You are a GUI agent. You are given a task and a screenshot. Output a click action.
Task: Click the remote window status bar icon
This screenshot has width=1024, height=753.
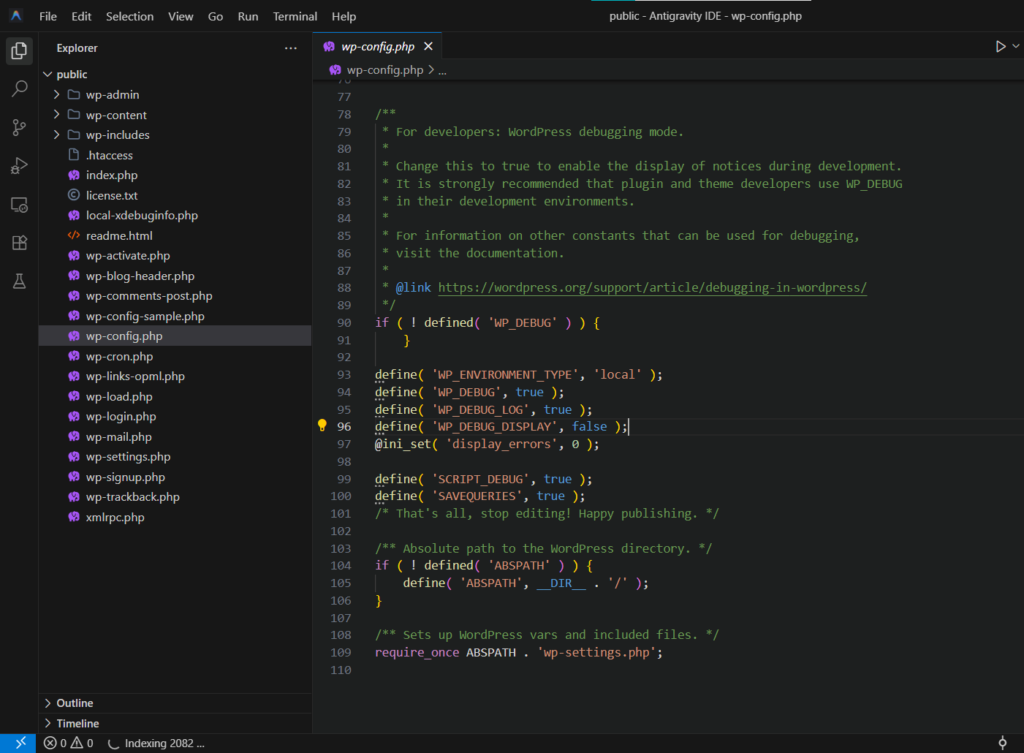(x=18, y=743)
